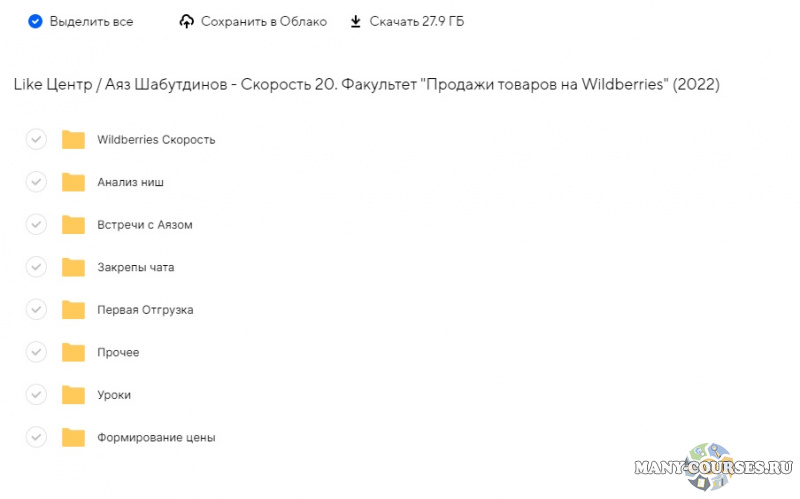The height and width of the screenshot is (499, 800).
Task: Open the Формирование цены folder name
Action: (156, 437)
